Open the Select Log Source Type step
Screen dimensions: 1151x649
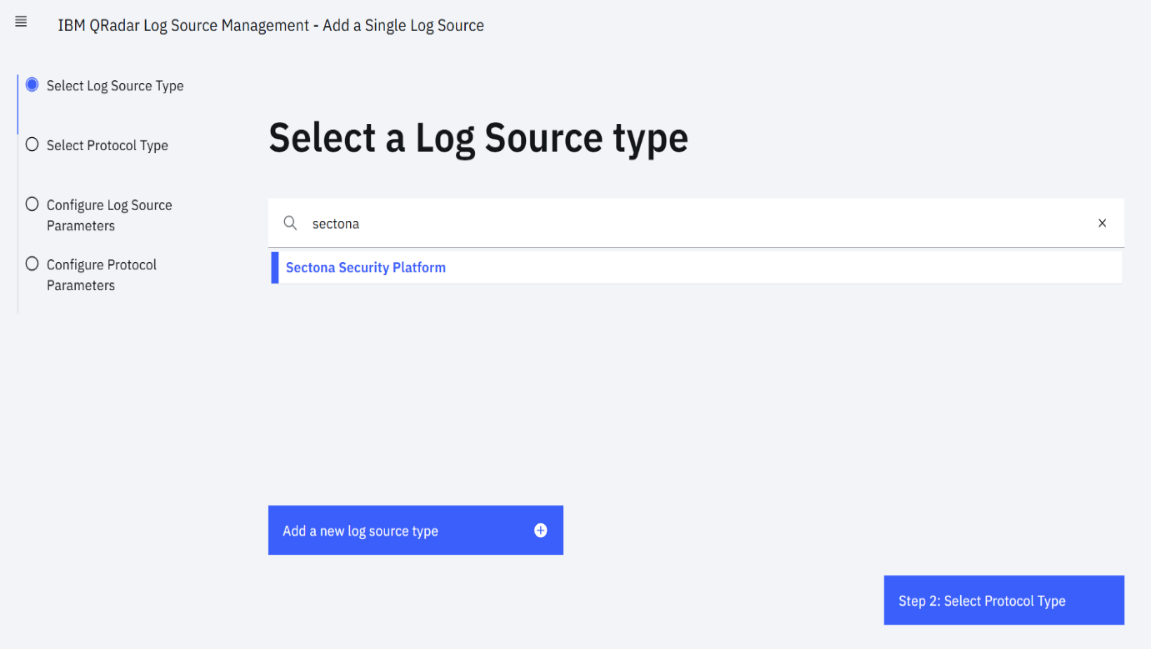pyautogui.click(x=113, y=85)
